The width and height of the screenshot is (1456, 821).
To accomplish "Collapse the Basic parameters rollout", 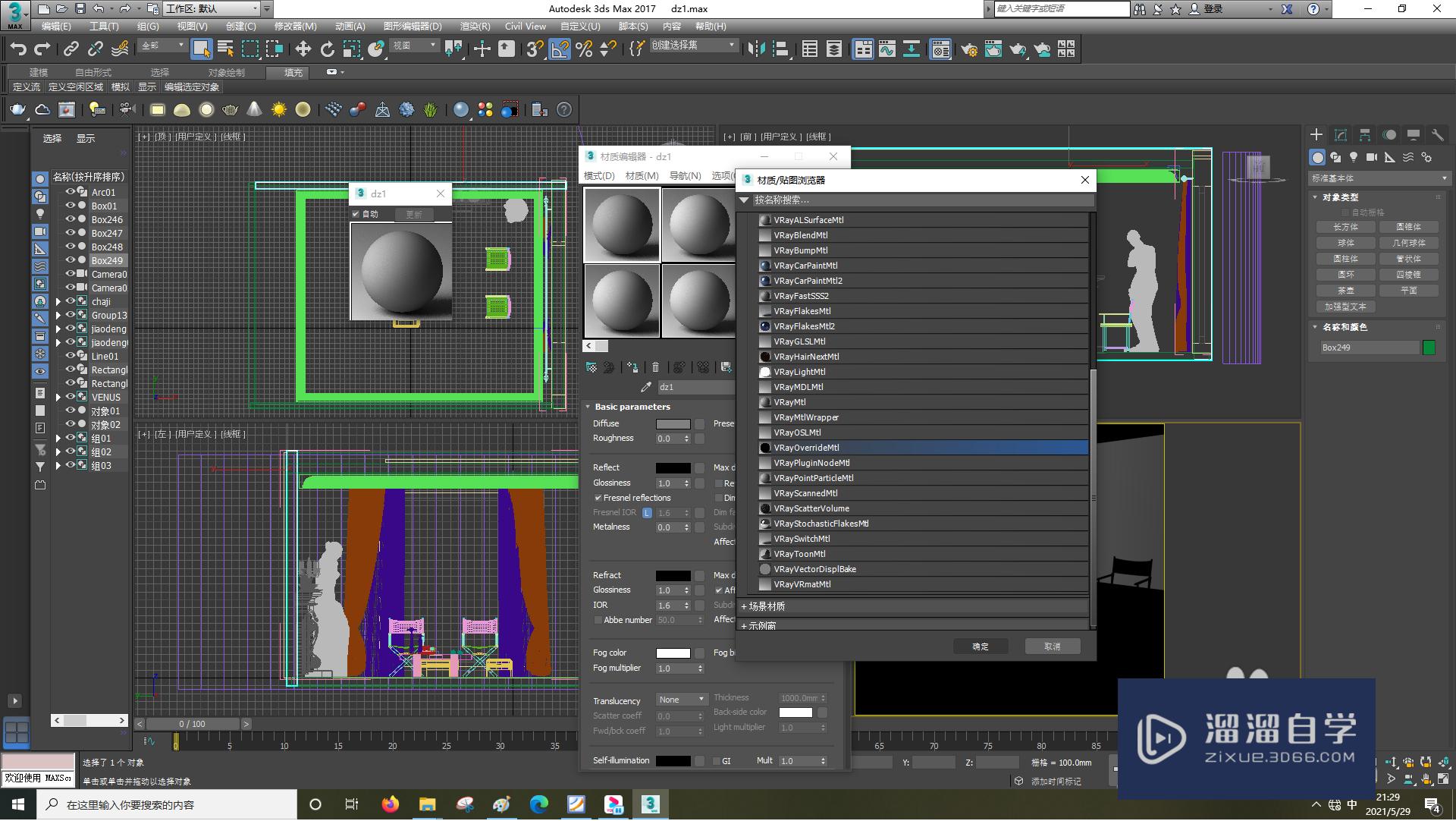I will 587,407.
